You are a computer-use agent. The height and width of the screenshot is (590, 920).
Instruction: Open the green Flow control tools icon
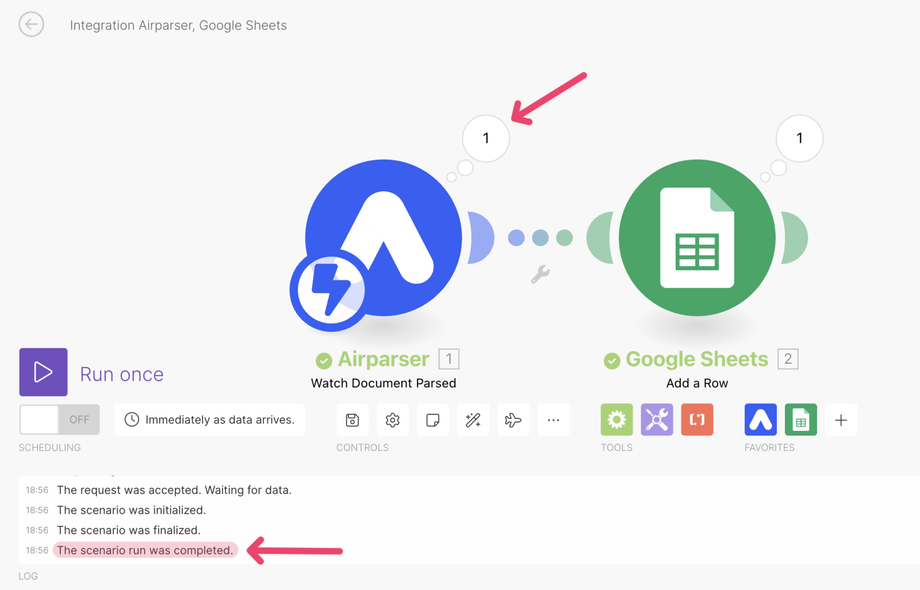[617, 420]
